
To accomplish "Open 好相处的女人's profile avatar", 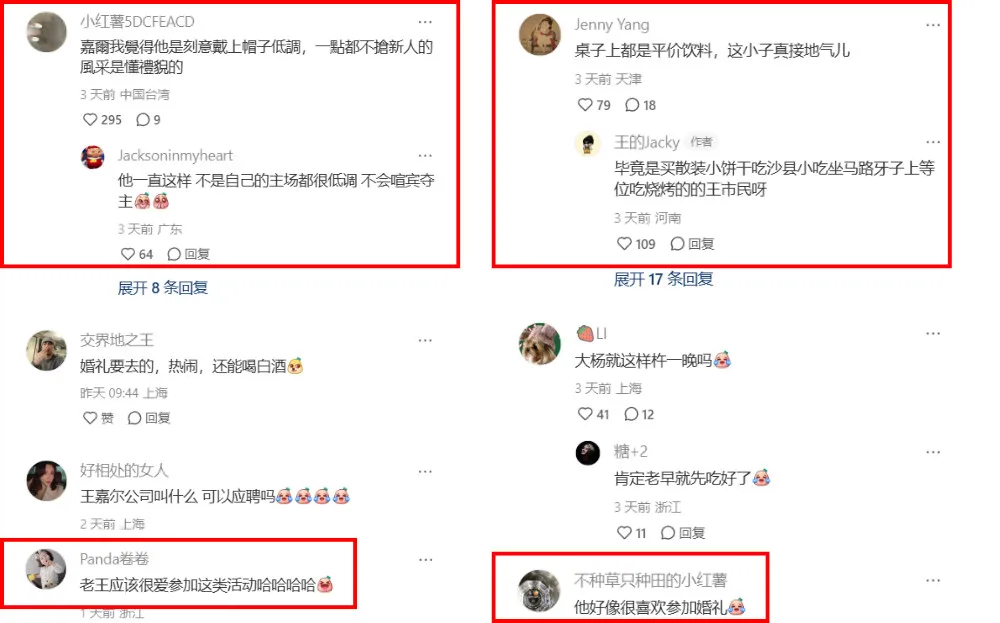I will point(47,481).
